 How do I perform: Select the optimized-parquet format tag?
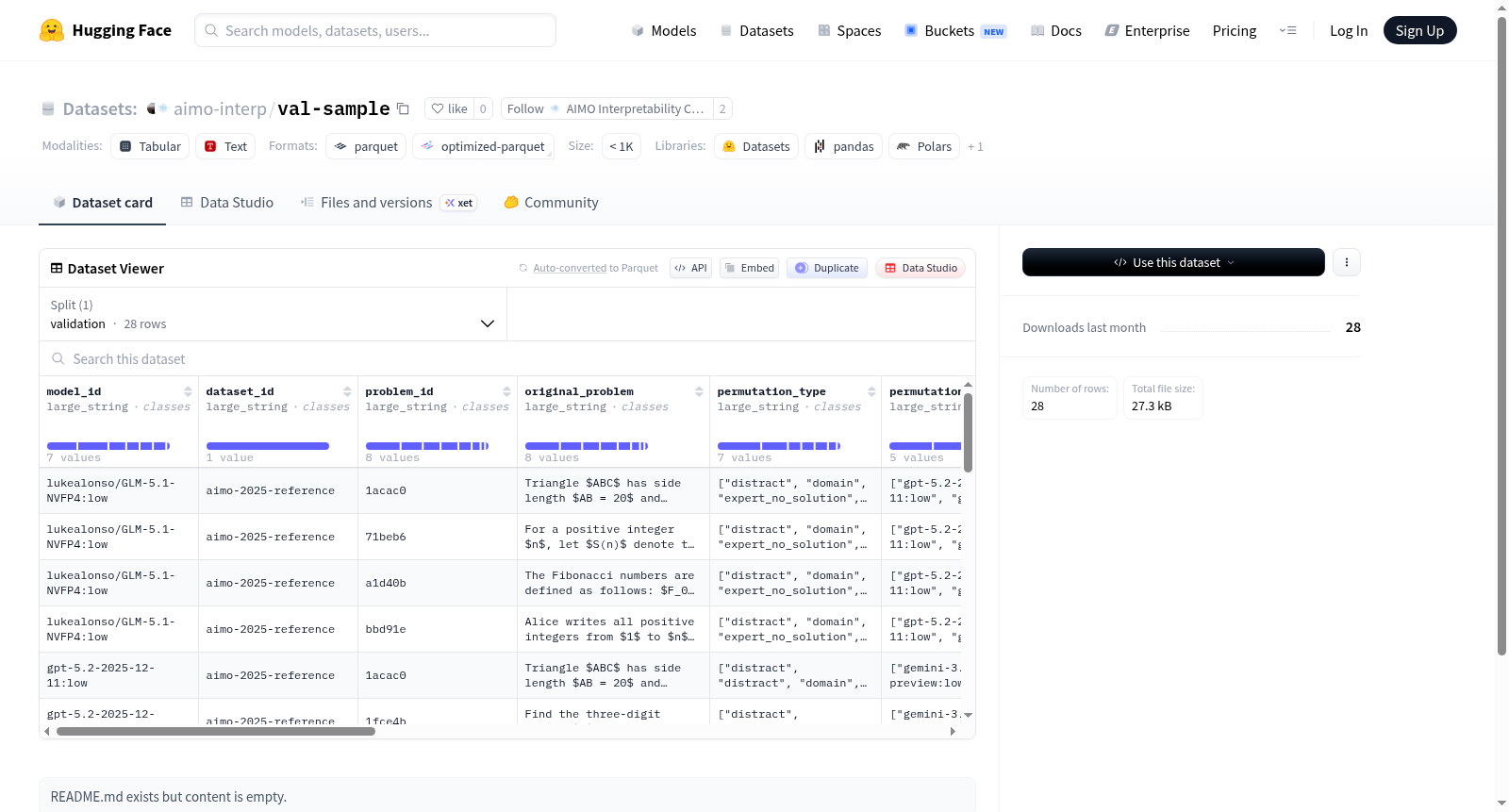[x=483, y=146]
